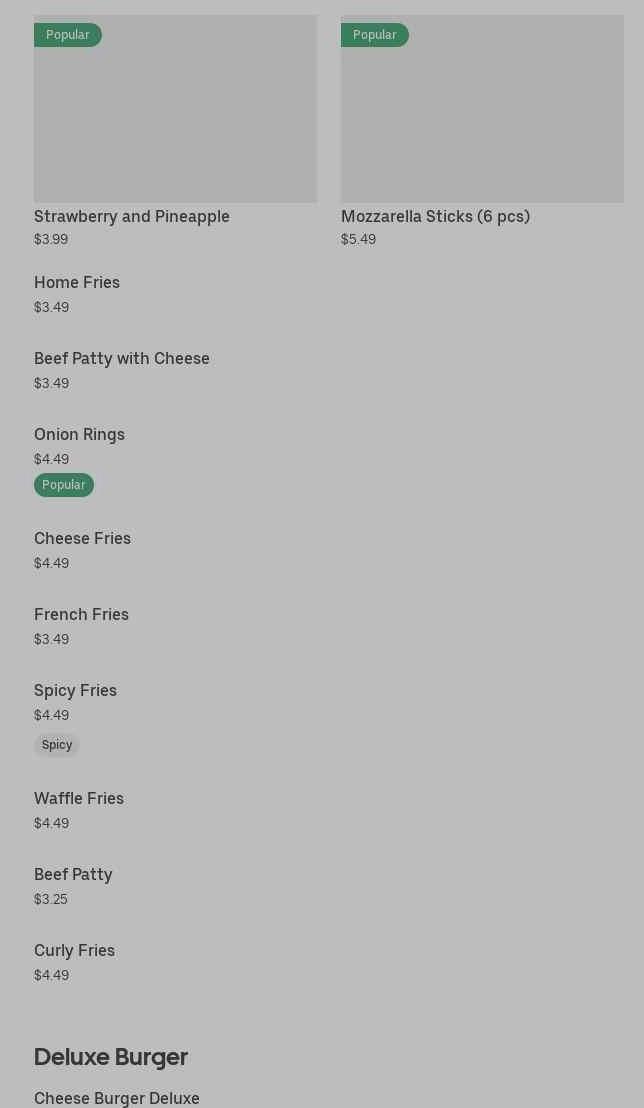
Task: Click the Popular badge on Strawberry and Pineapple
Action: (68, 35)
